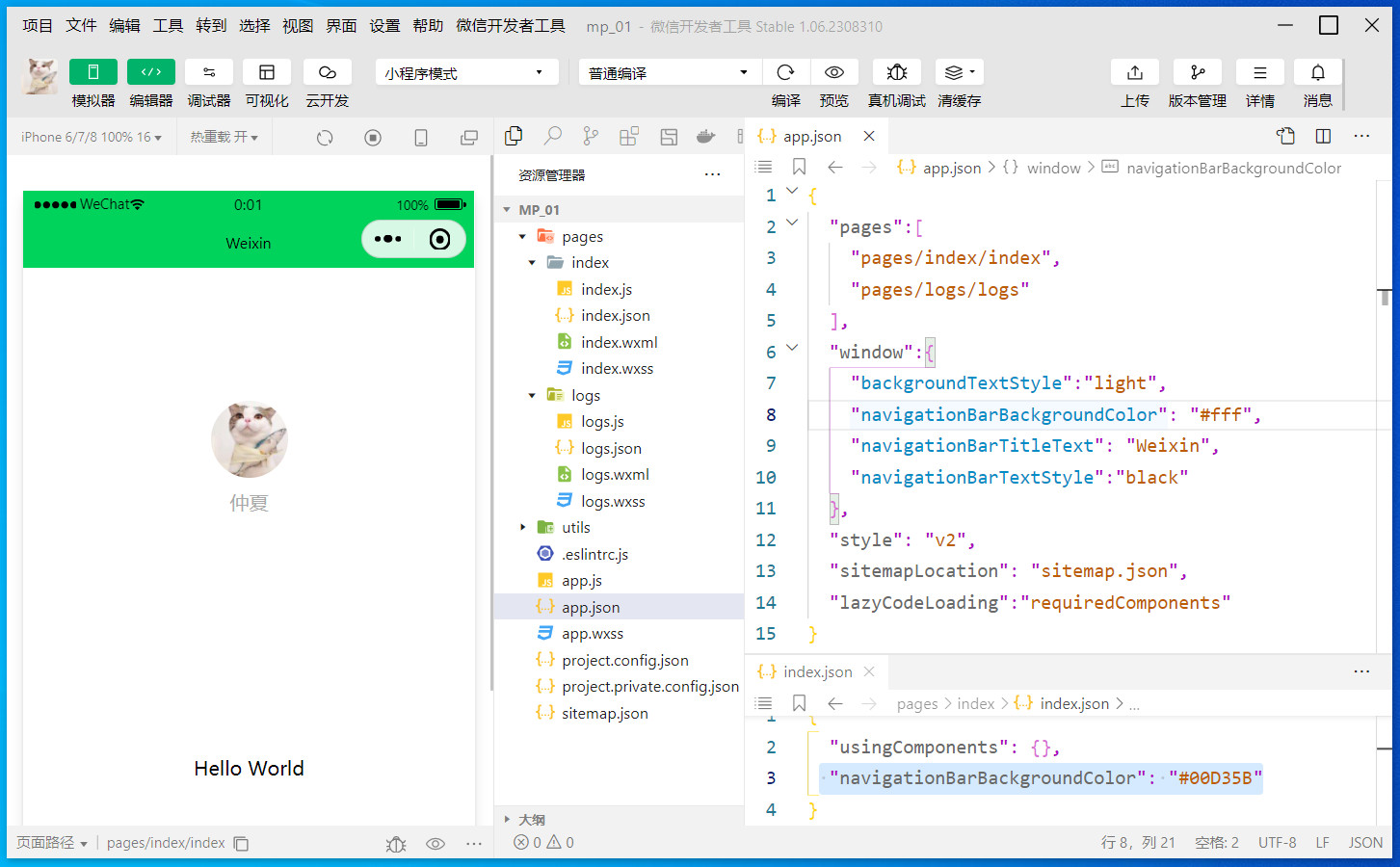
Task: Click the simulator stop icon
Action: (x=373, y=138)
